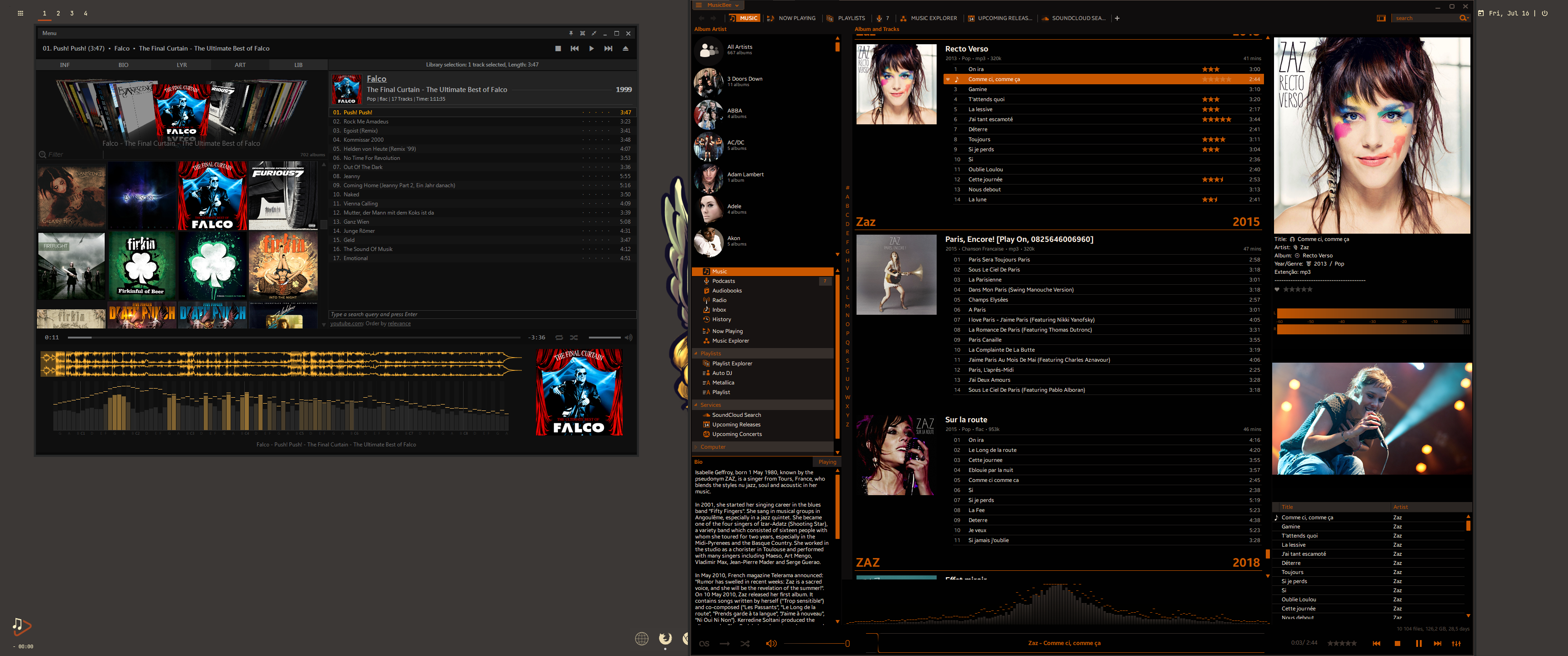Pin the foobar player window on top
Image resolution: width=1568 pixels, height=656 pixels.
[x=571, y=33]
